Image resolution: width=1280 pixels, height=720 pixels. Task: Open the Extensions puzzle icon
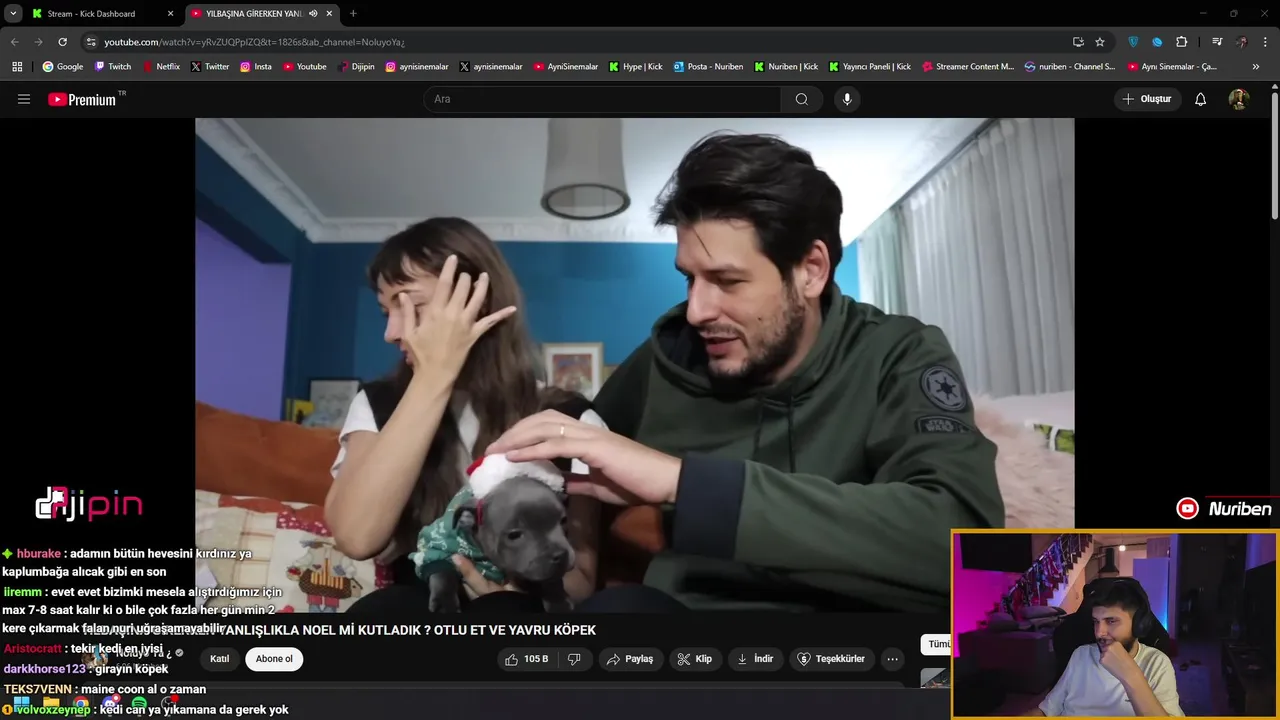tap(1182, 42)
